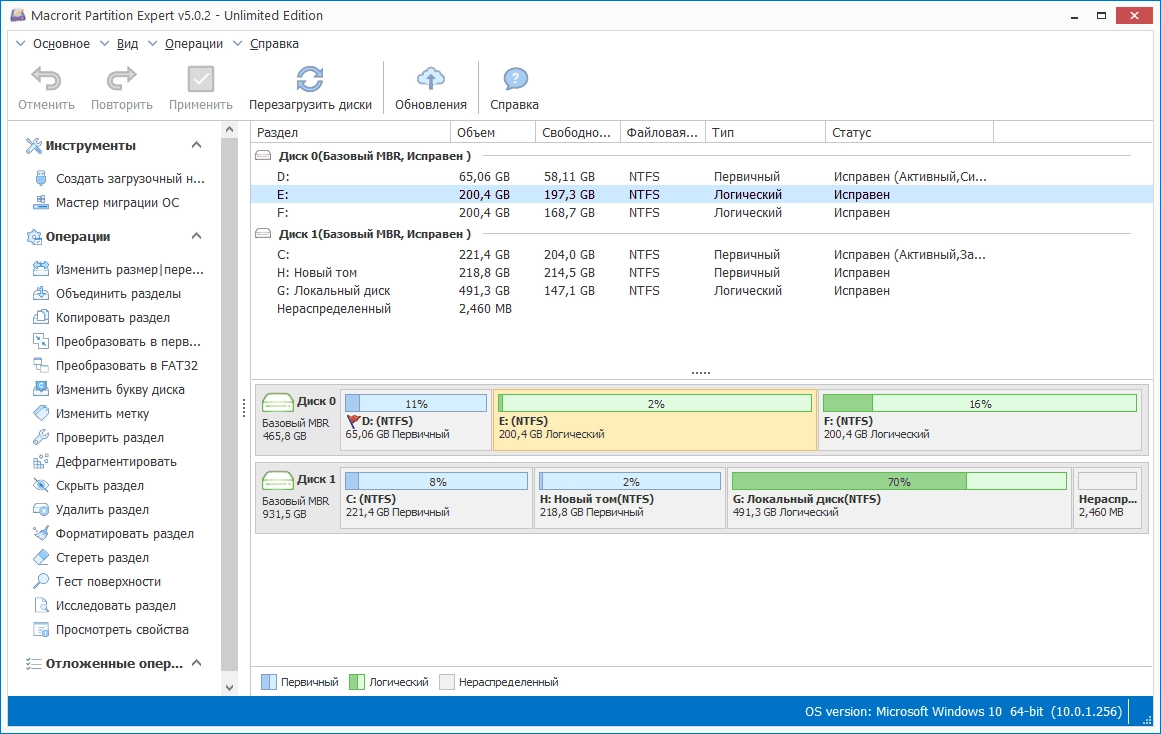Select Изменить размер|пере... operation

119,270
